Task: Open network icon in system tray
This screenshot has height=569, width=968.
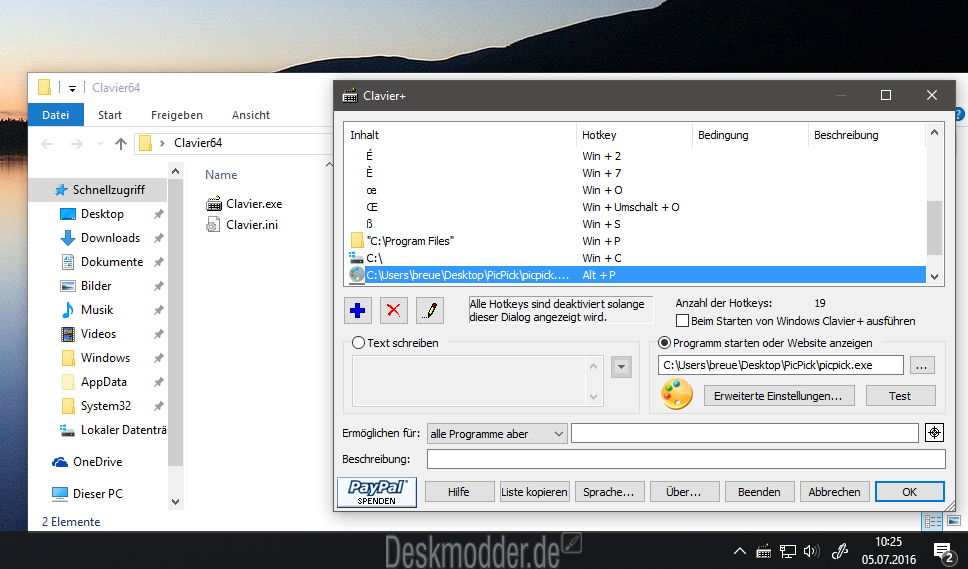Action: [x=788, y=551]
